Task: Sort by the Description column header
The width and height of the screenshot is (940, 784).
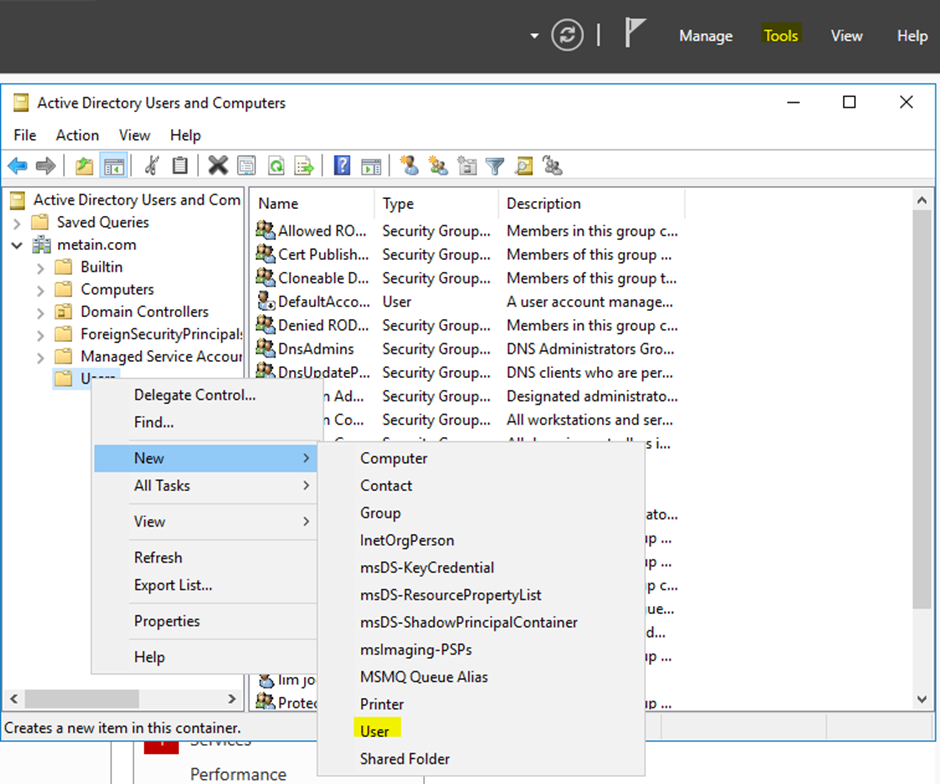Action: click(591, 204)
